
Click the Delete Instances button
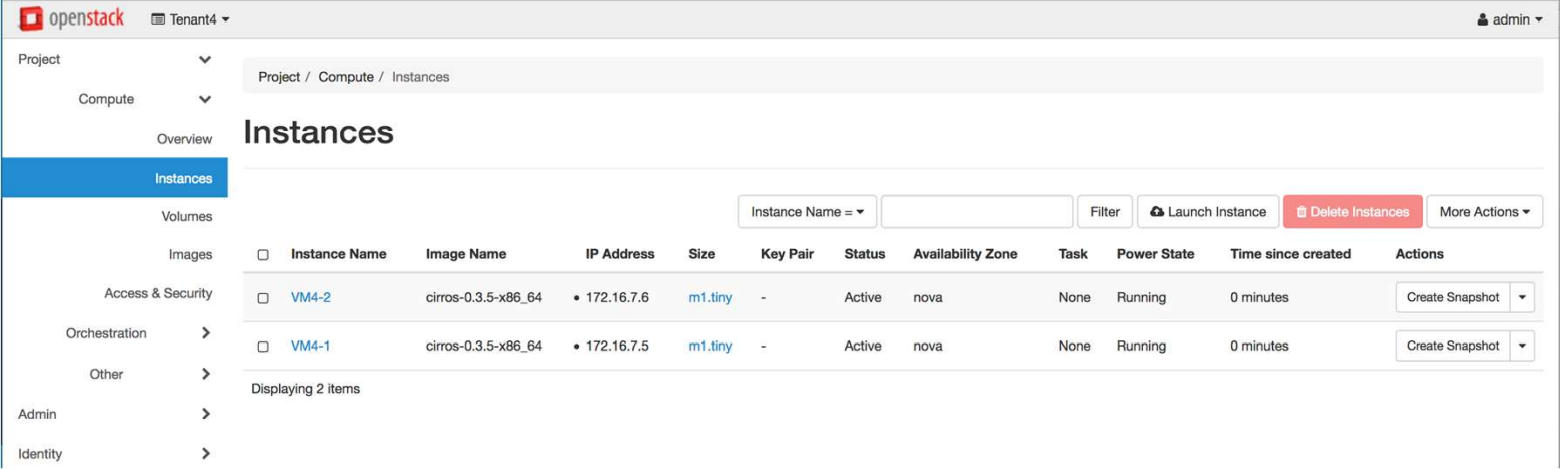pos(1352,212)
